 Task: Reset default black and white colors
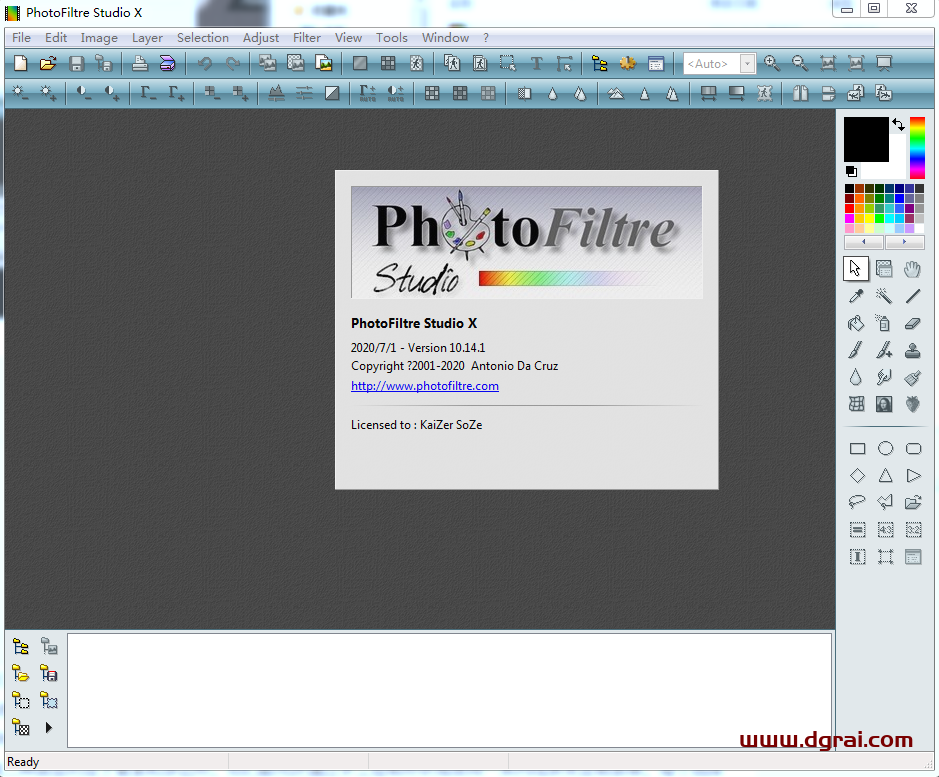[x=851, y=172]
